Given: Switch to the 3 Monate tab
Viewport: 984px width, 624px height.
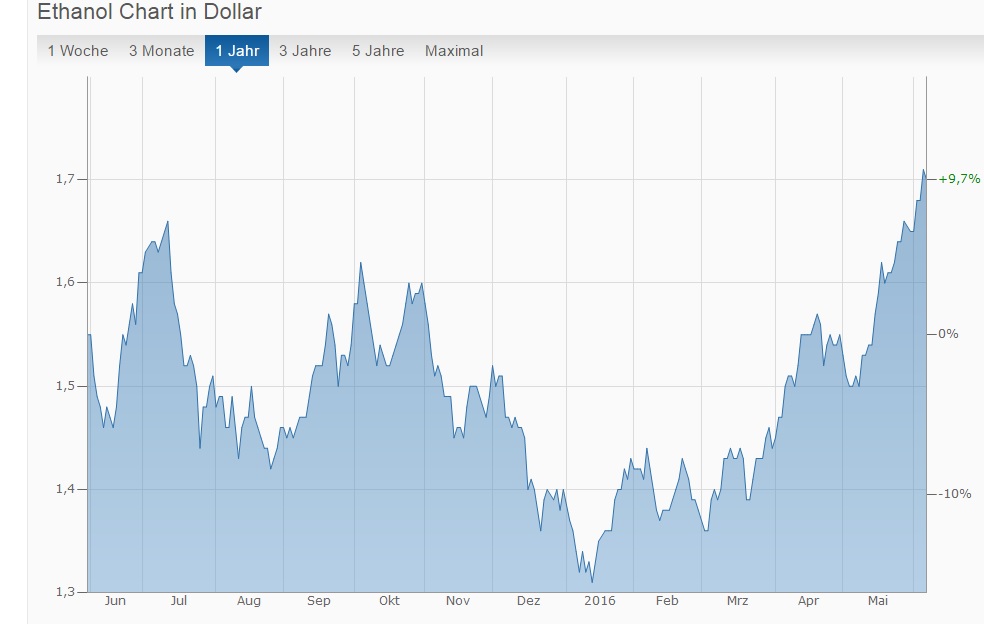Looking at the screenshot, I should coord(161,51).
